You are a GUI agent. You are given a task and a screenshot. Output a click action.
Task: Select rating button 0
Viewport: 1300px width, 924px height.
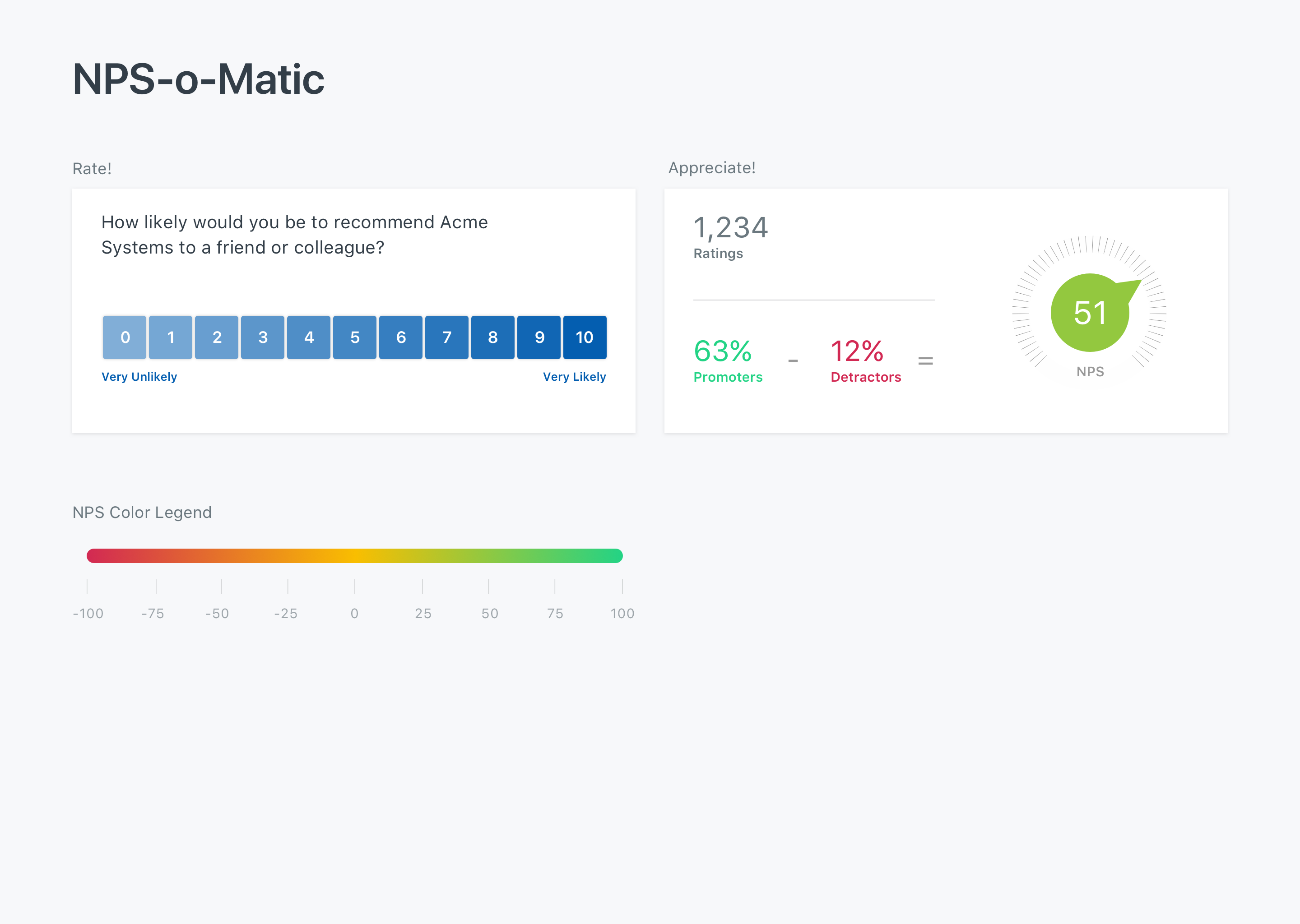pos(125,337)
